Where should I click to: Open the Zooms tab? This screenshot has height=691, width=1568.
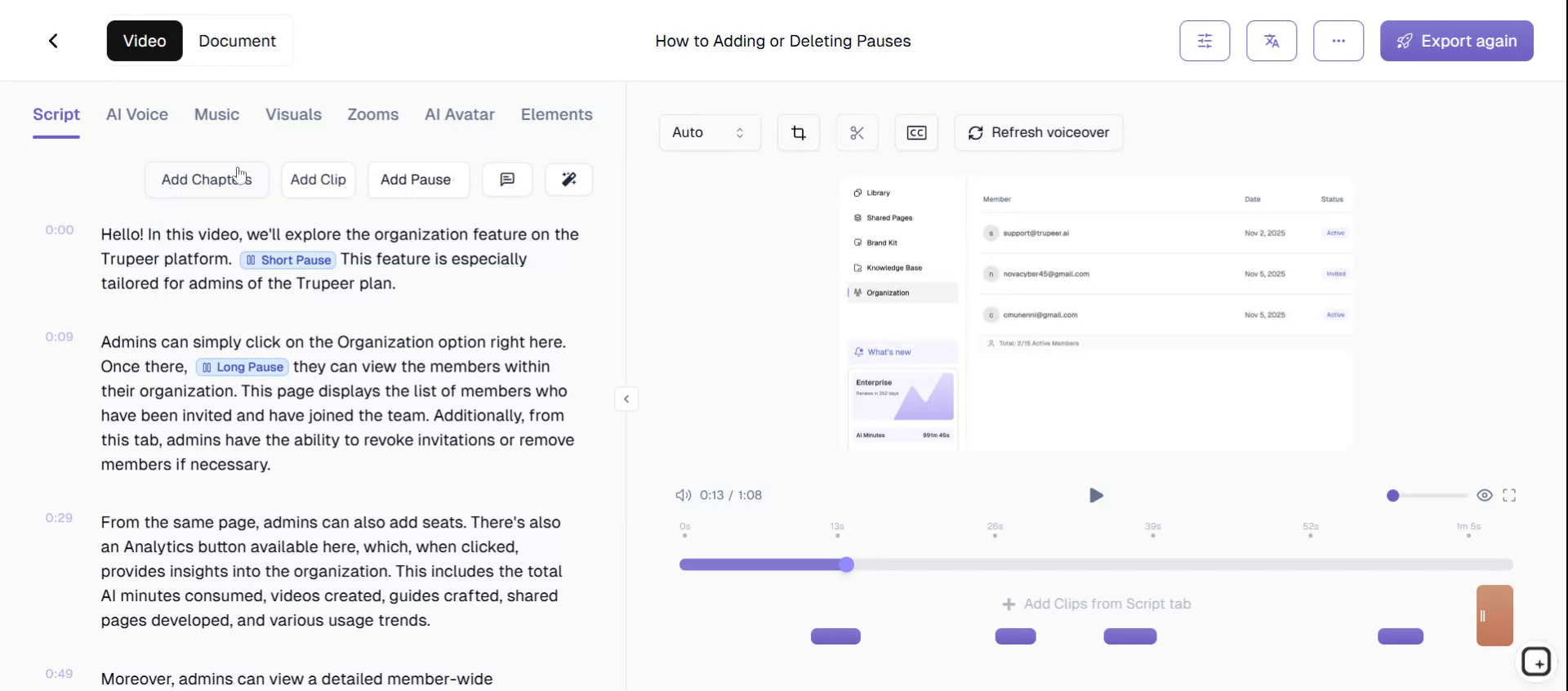tap(373, 114)
